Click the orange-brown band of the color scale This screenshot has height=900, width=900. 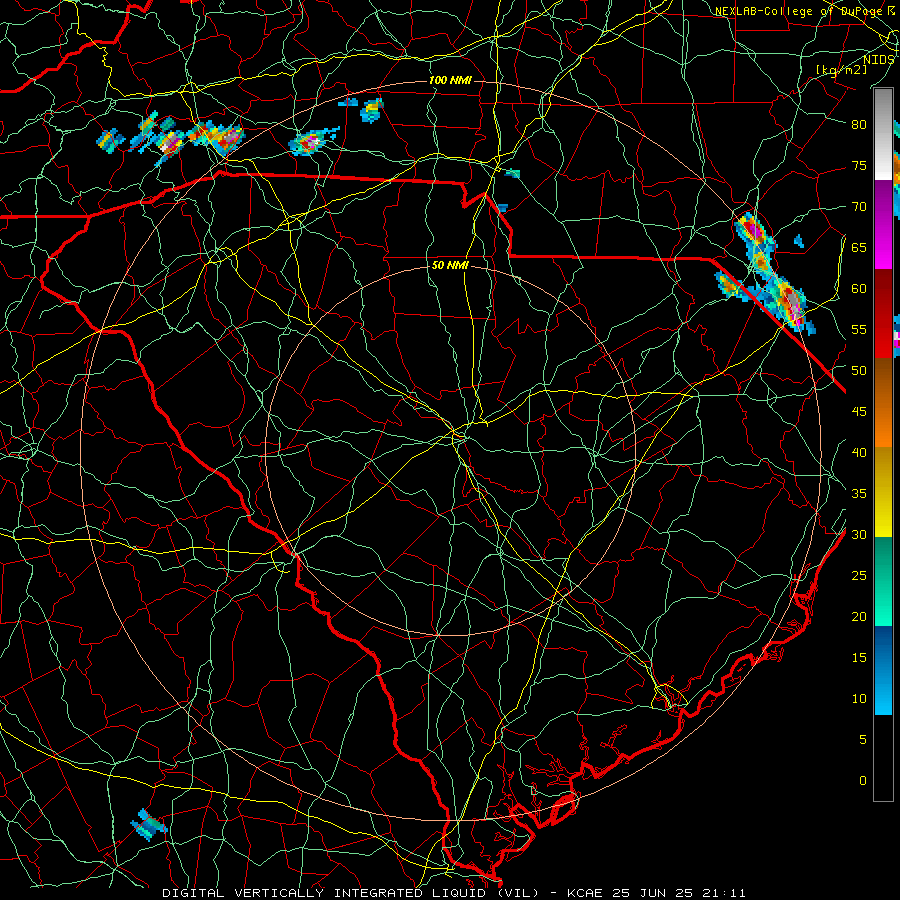[883, 402]
